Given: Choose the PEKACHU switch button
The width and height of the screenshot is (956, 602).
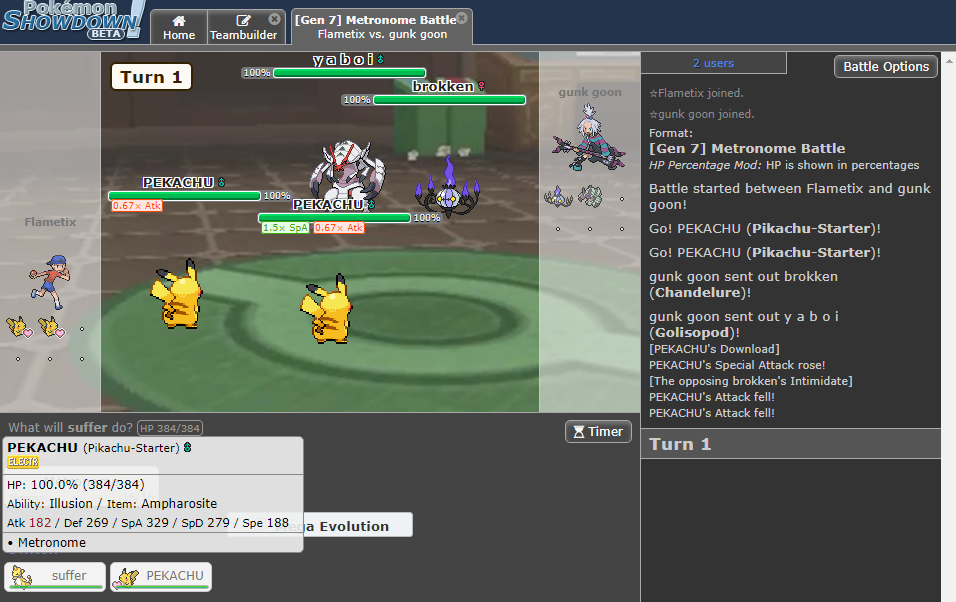Looking at the screenshot, I should tap(161, 576).
